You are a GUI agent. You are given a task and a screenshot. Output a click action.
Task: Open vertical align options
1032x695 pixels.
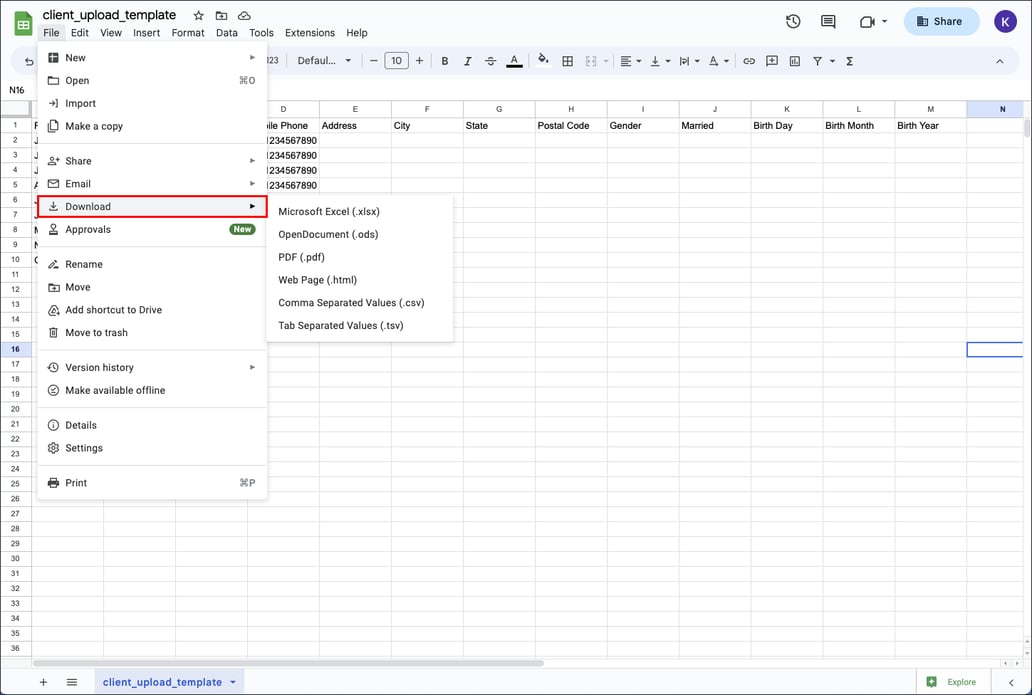click(x=659, y=61)
